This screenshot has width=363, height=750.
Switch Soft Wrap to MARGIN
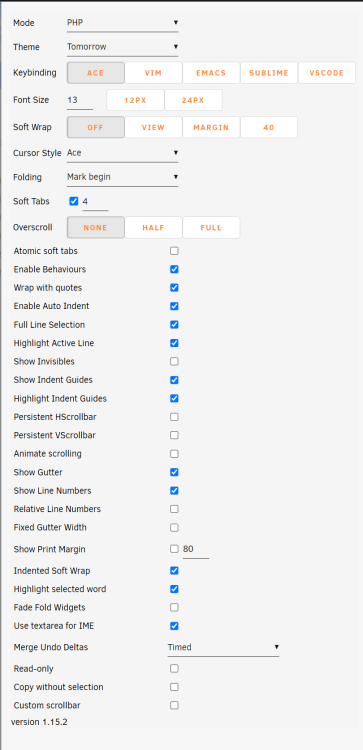(x=211, y=128)
